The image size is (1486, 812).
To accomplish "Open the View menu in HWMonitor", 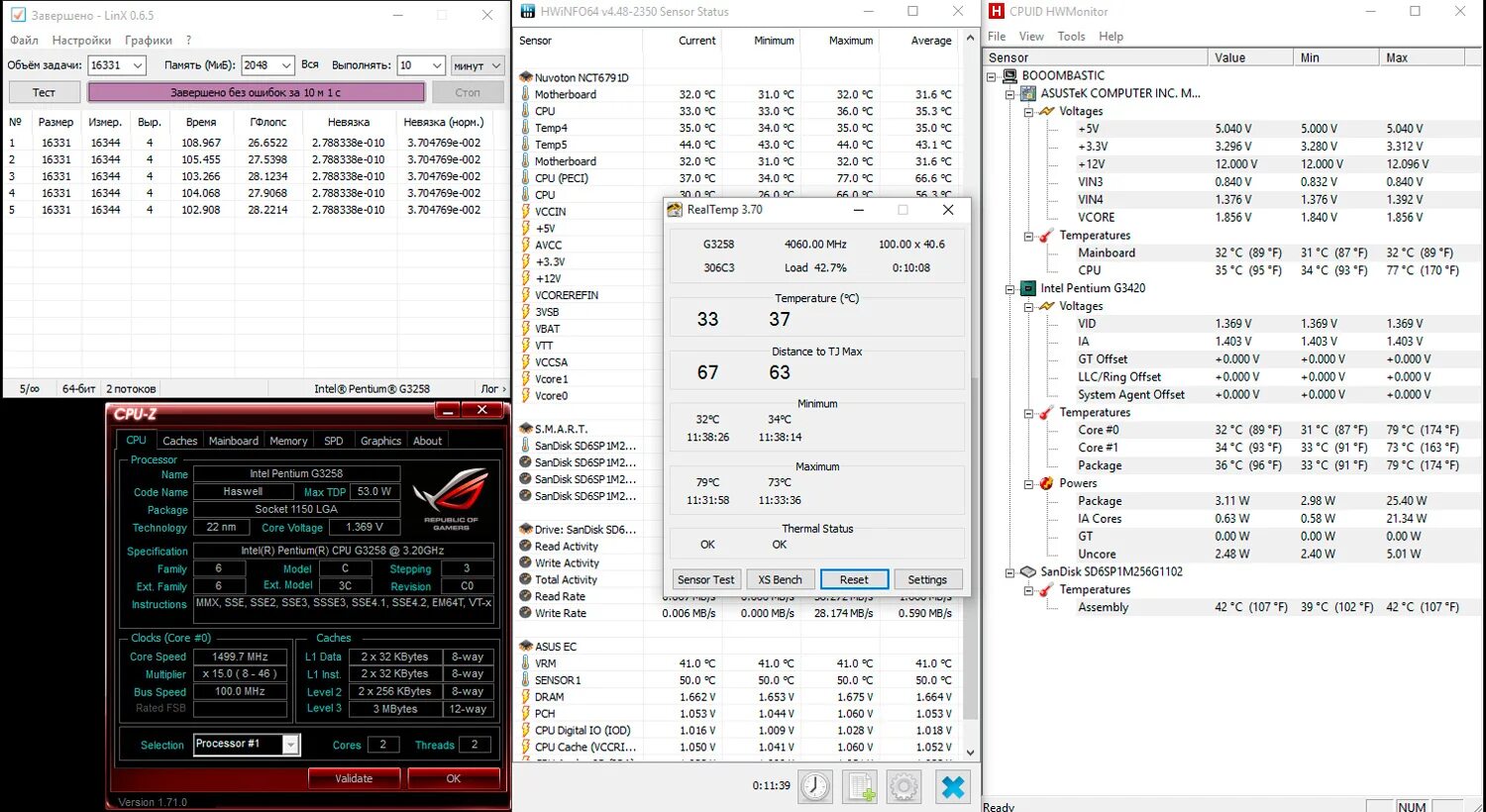I will [x=1031, y=37].
